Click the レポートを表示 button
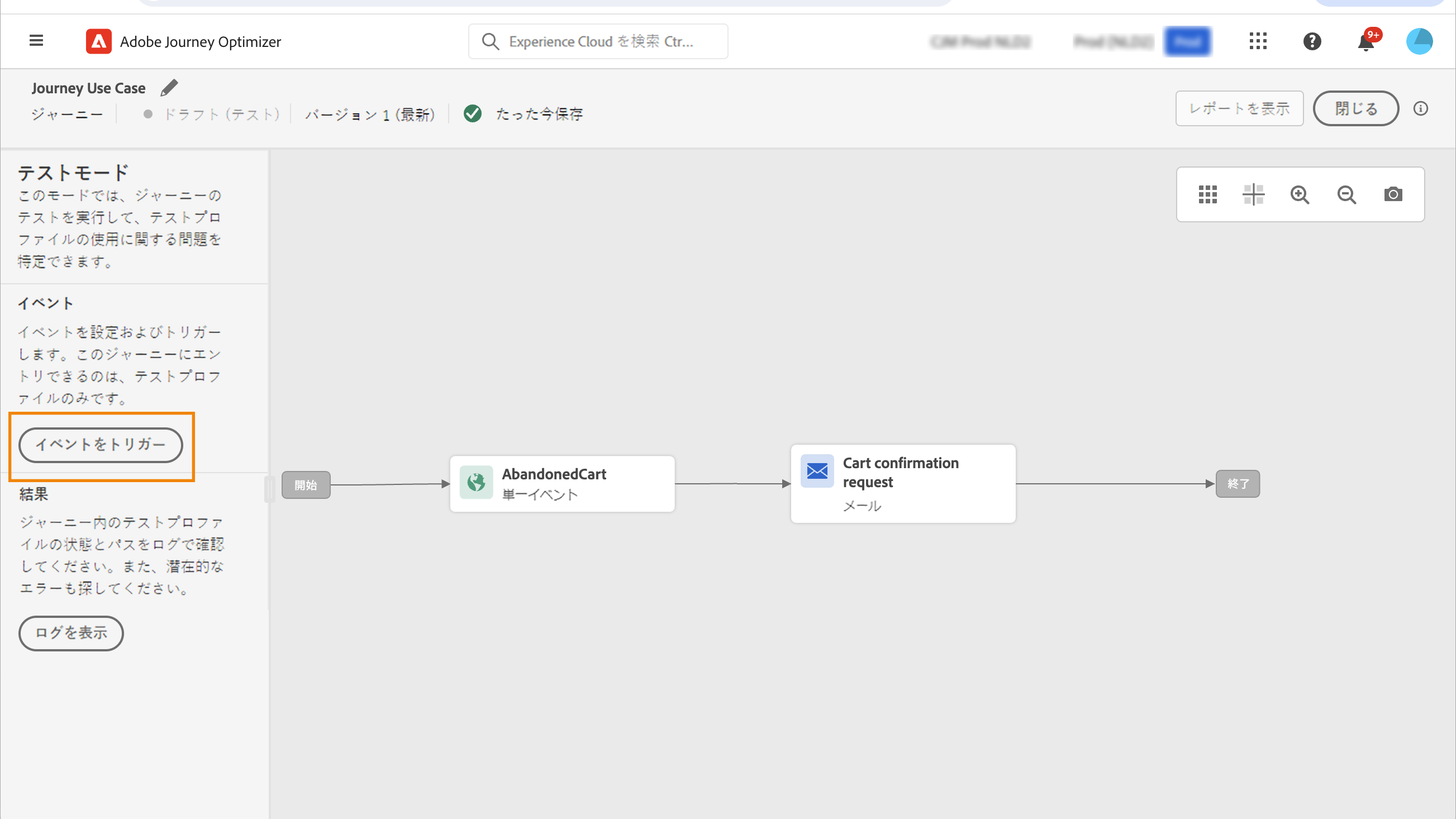The width and height of the screenshot is (1456, 819). pos(1239,108)
